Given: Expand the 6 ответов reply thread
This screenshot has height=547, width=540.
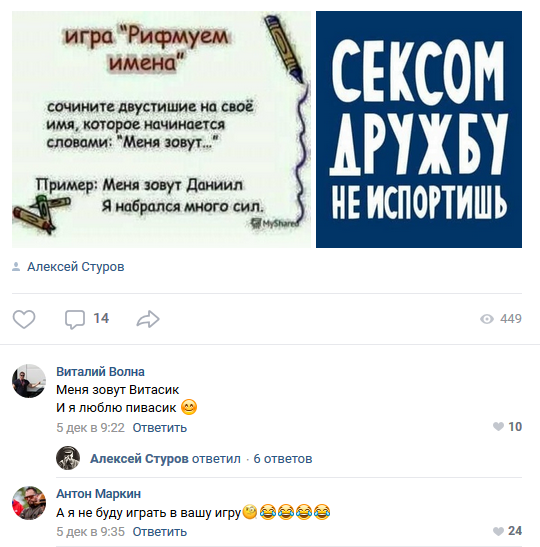Looking at the screenshot, I should [x=283, y=458].
